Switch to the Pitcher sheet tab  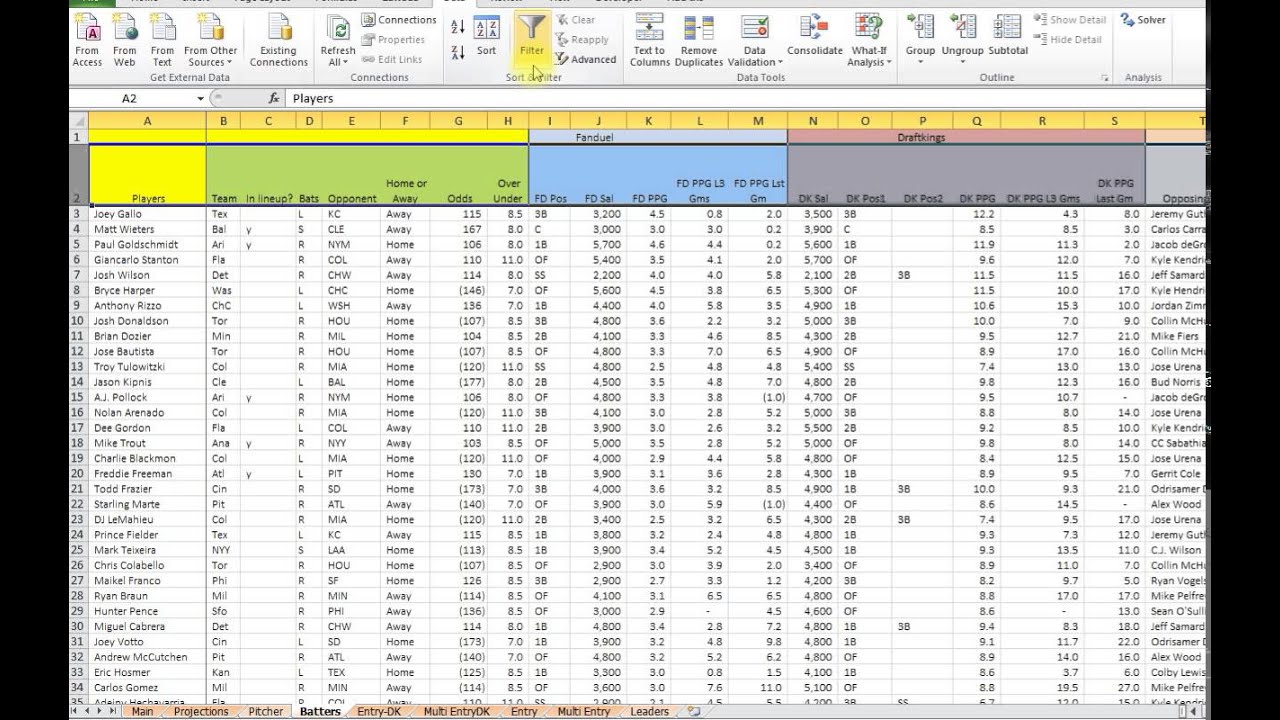pyautogui.click(x=266, y=712)
